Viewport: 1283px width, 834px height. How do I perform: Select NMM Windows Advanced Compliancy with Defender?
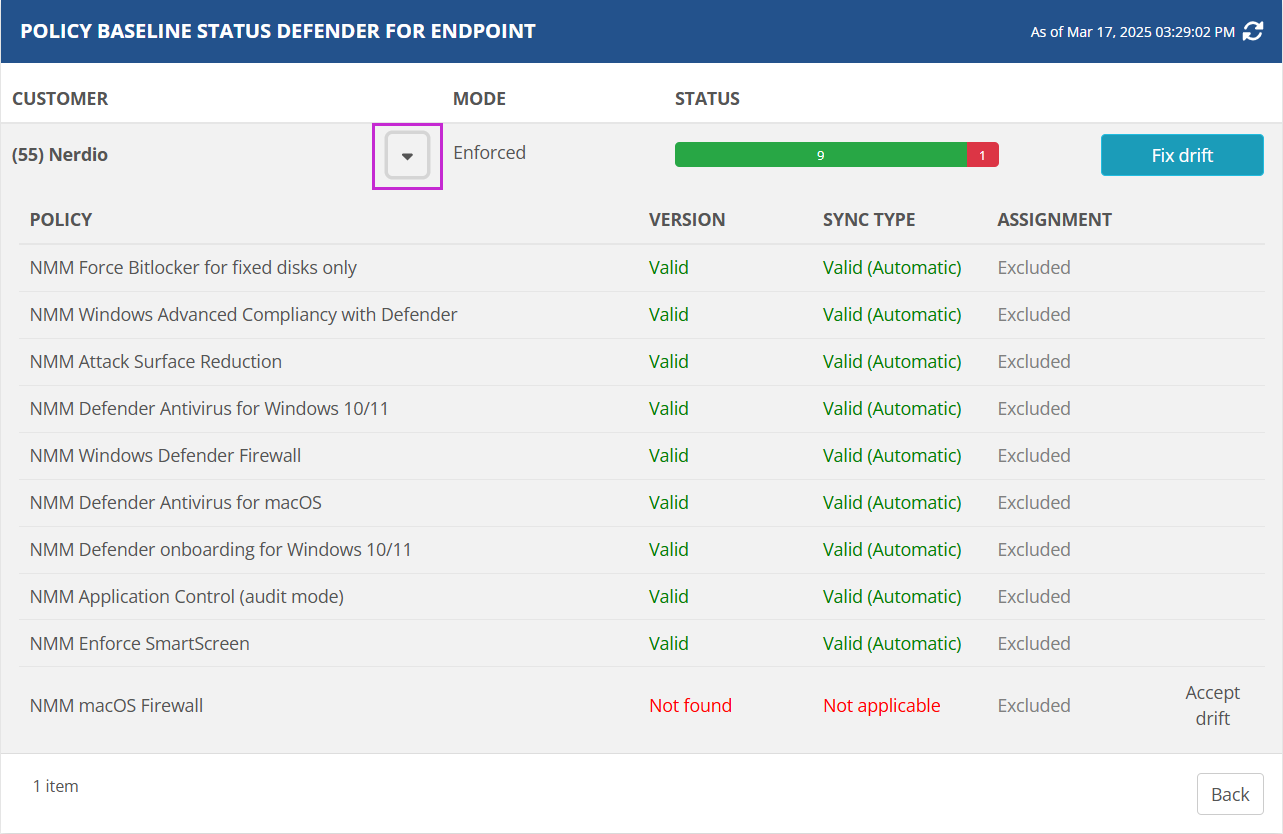tap(244, 314)
